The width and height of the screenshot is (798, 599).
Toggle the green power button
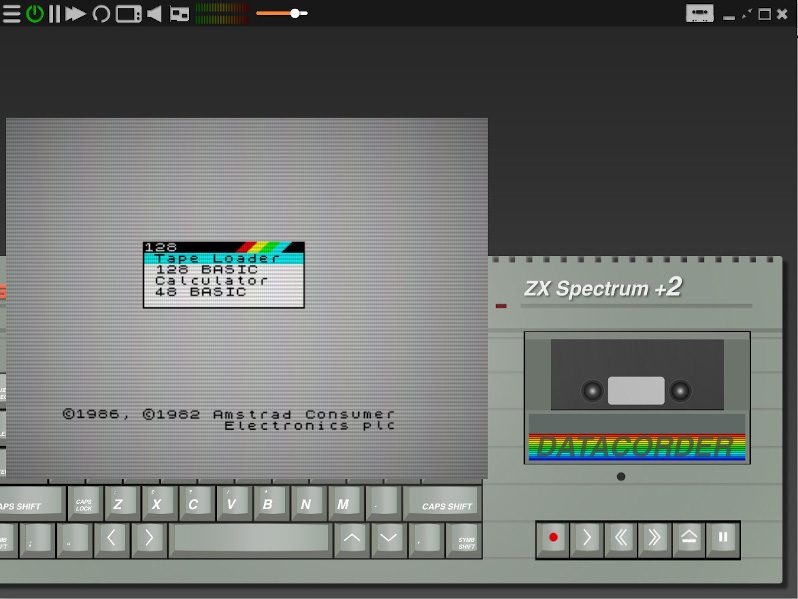pos(35,14)
